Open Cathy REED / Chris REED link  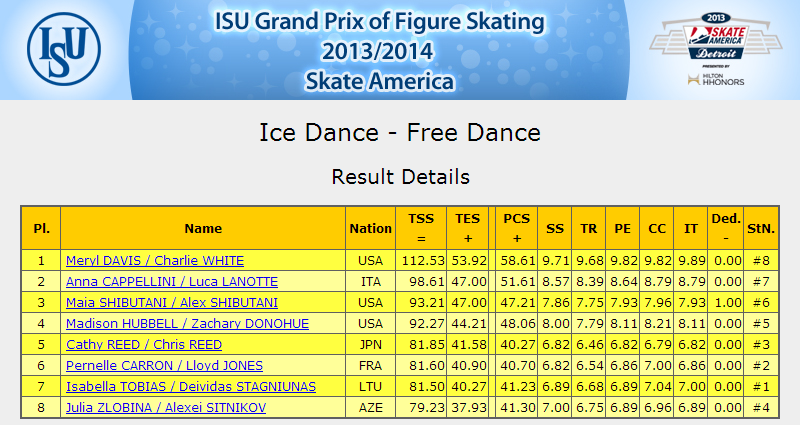tap(144, 344)
